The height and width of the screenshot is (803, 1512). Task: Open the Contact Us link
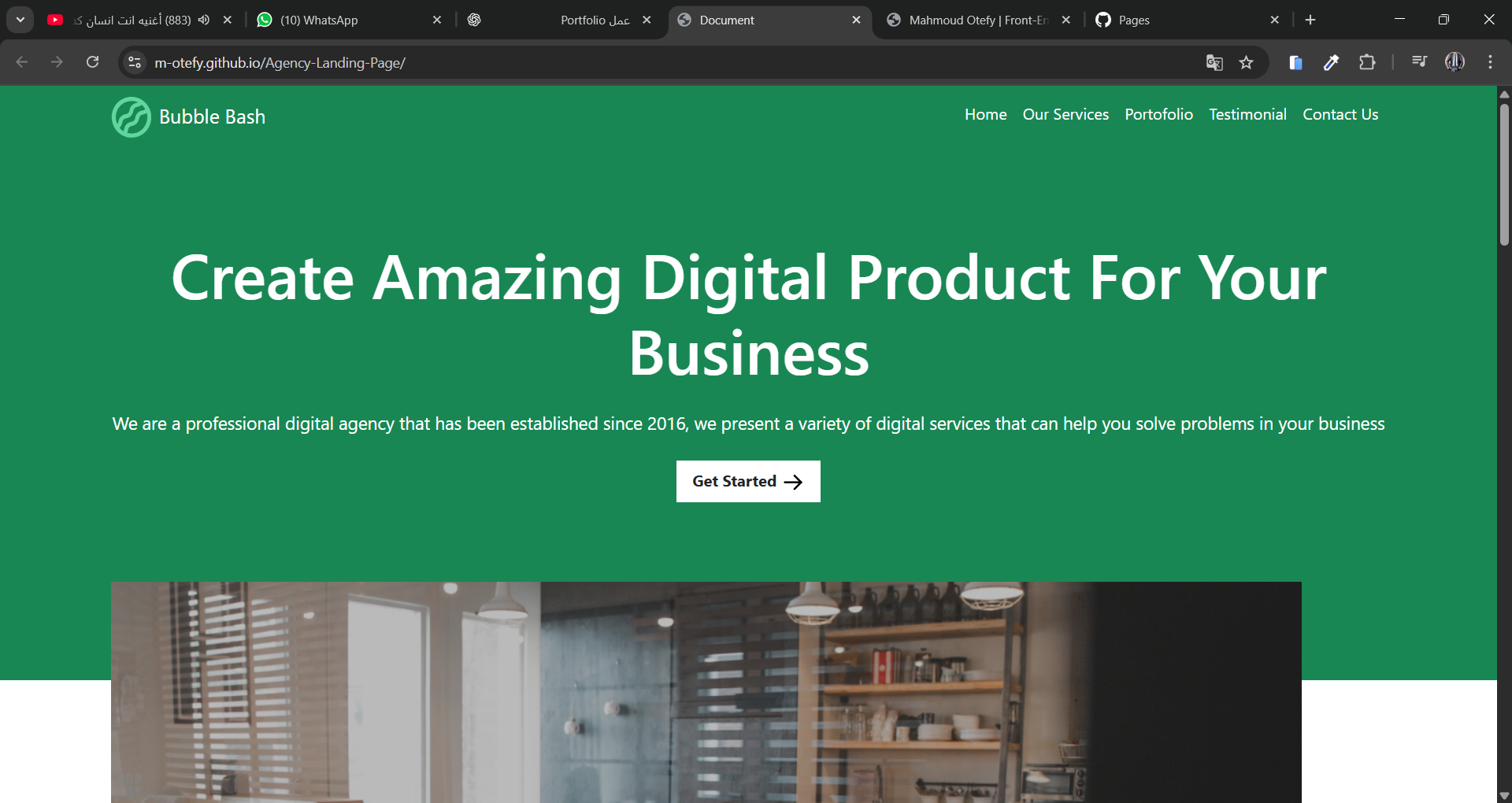(1340, 114)
